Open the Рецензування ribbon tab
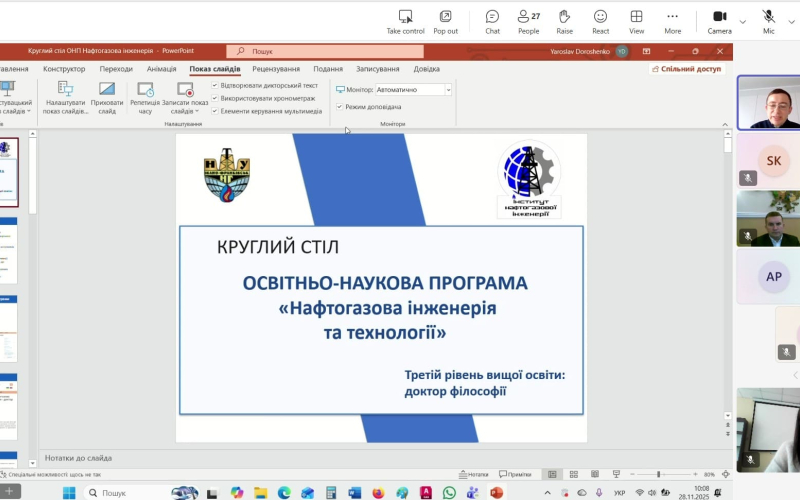 276,69
